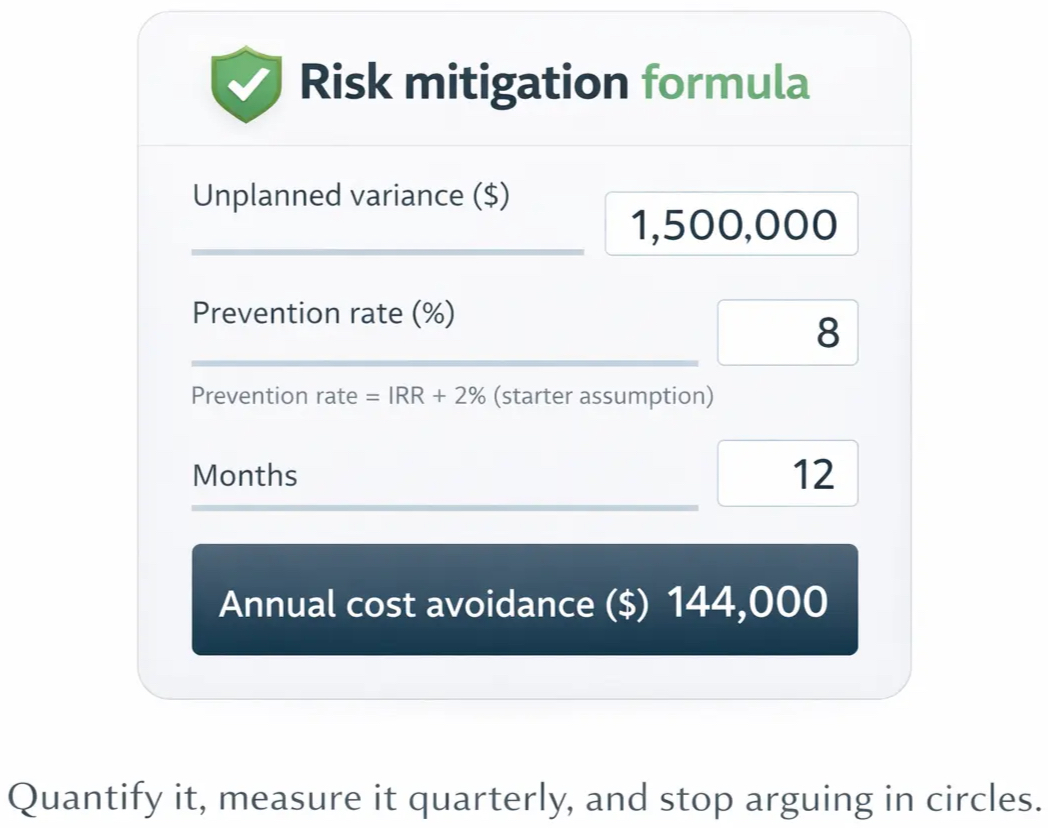Focus the Prevention rate field showing 8
Screen dimensions: 1048x828
pos(787,333)
